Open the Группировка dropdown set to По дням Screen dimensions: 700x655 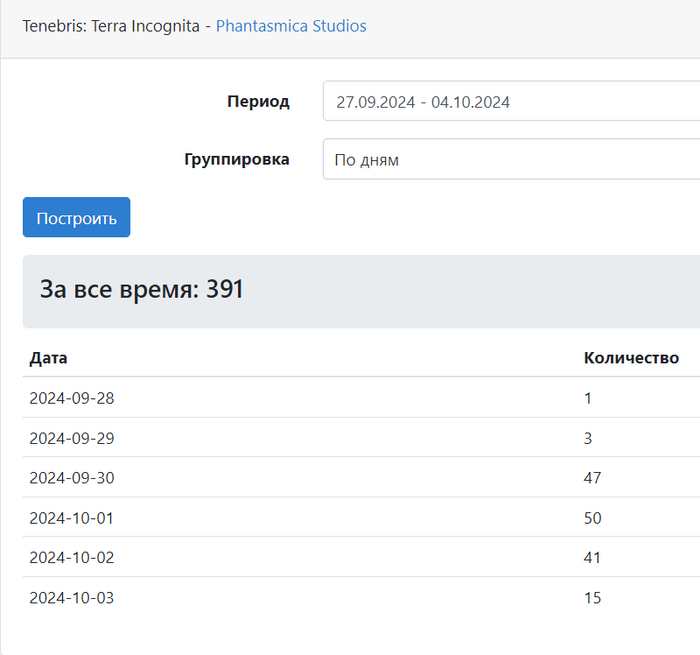coord(510,160)
